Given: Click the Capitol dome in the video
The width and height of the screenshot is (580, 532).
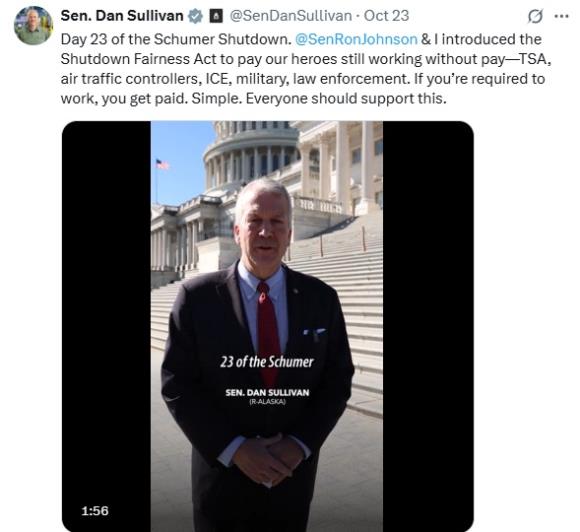Looking at the screenshot, I should pos(252,155).
